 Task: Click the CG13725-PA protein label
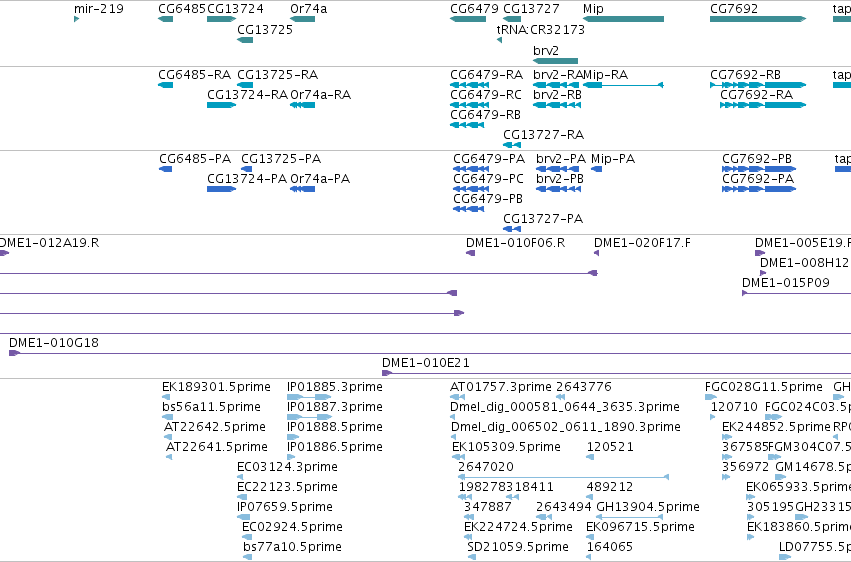coord(281,159)
